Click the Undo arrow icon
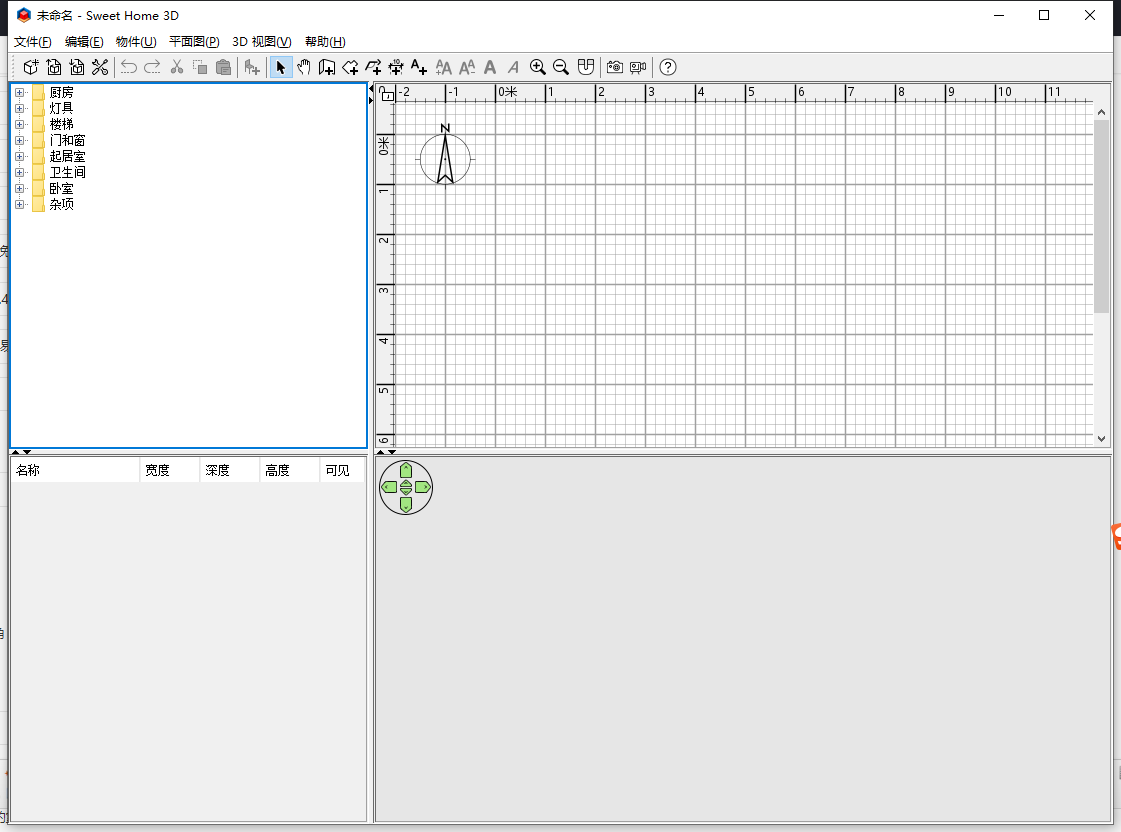The height and width of the screenshot is (832, 1121). coord(129,67)
